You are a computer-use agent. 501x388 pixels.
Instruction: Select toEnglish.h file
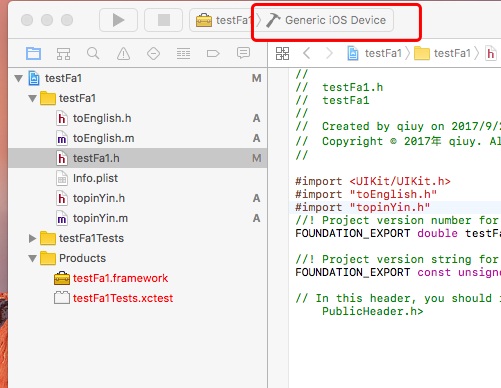click(137, 118)
